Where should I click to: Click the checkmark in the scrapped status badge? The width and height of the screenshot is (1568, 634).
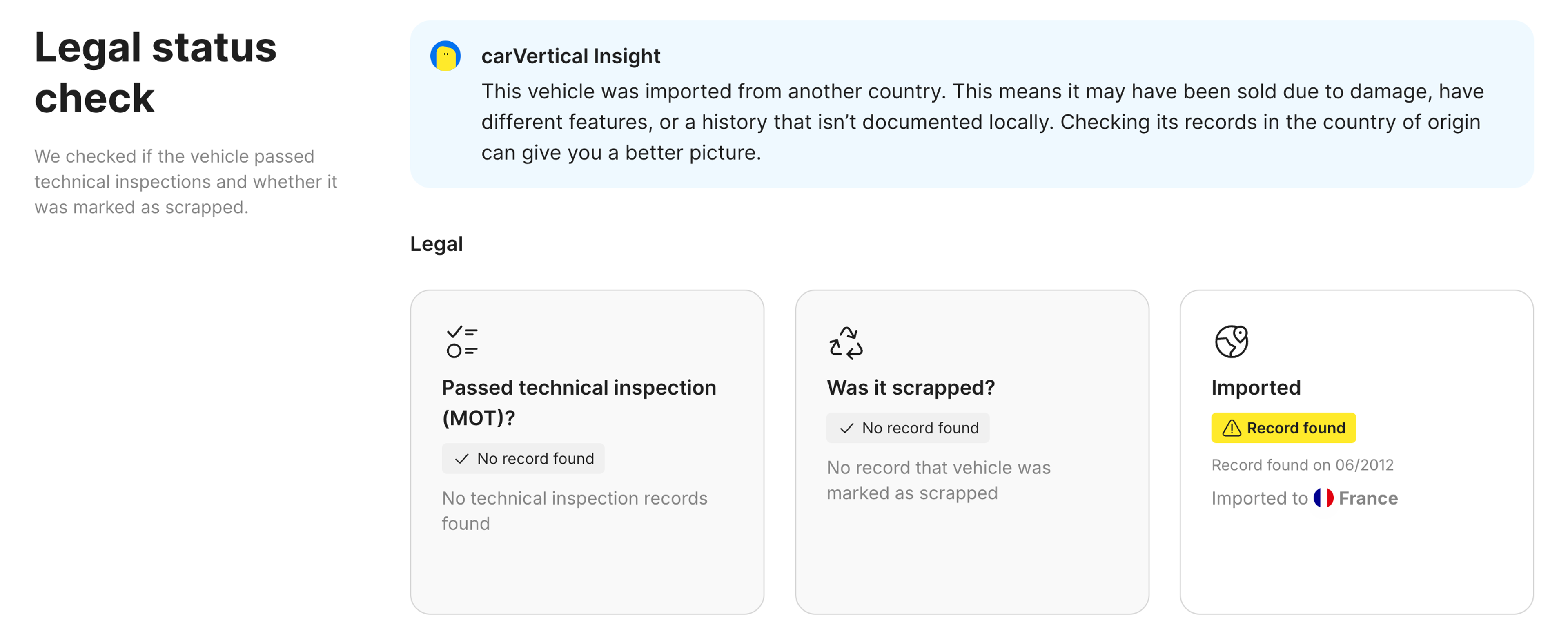tap(846, 428)
